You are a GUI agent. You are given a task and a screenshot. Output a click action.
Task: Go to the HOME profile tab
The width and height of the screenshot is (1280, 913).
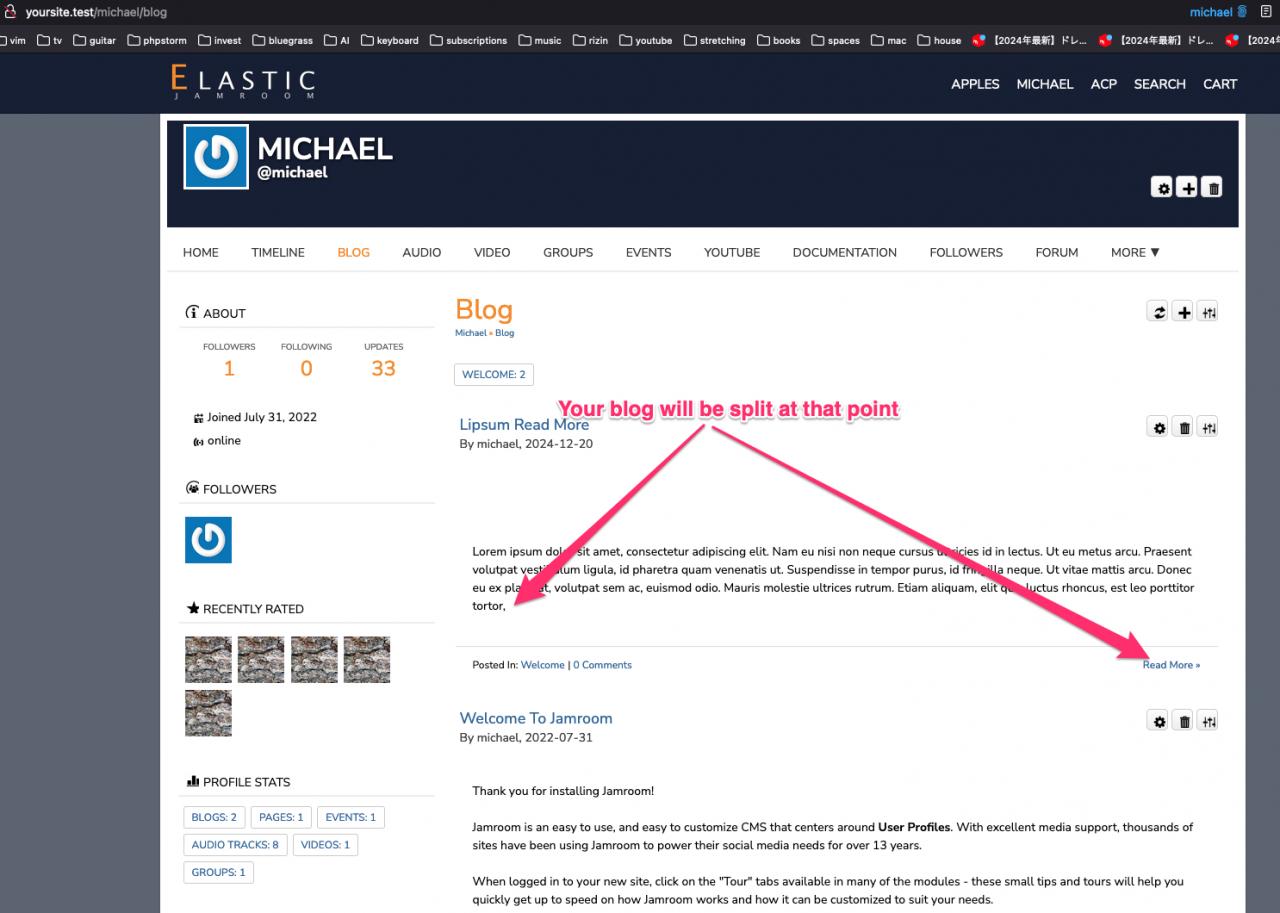tap(201, 252)
